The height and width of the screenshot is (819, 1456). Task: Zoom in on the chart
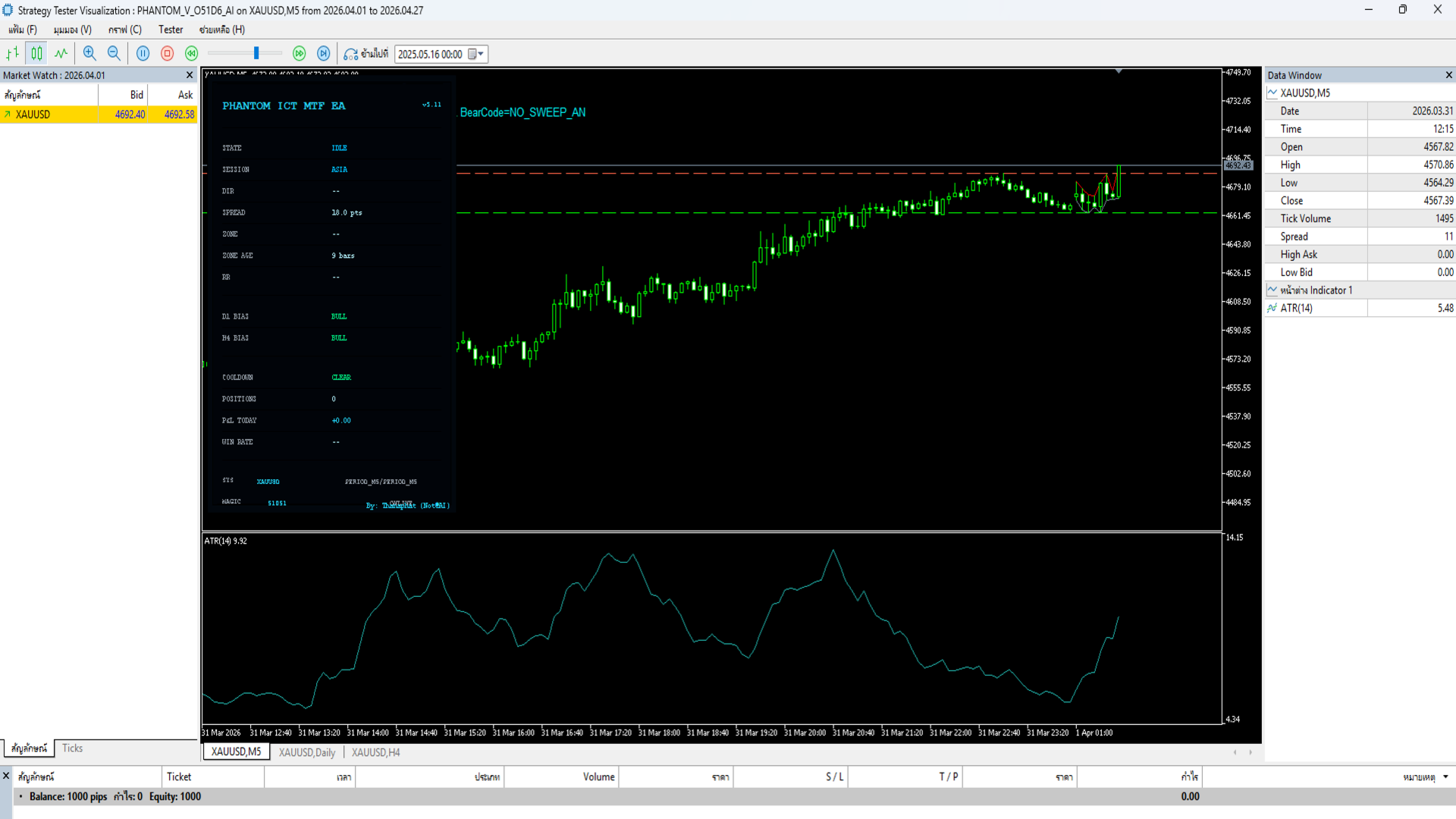[89, 54]
